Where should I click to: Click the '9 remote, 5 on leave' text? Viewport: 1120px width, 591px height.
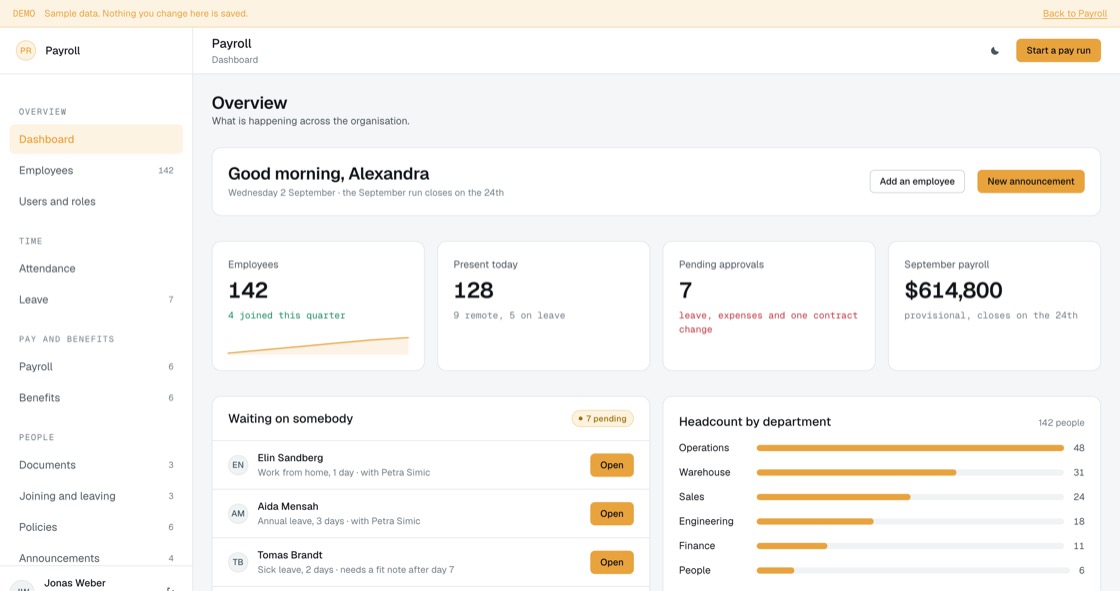coord(509,315)
